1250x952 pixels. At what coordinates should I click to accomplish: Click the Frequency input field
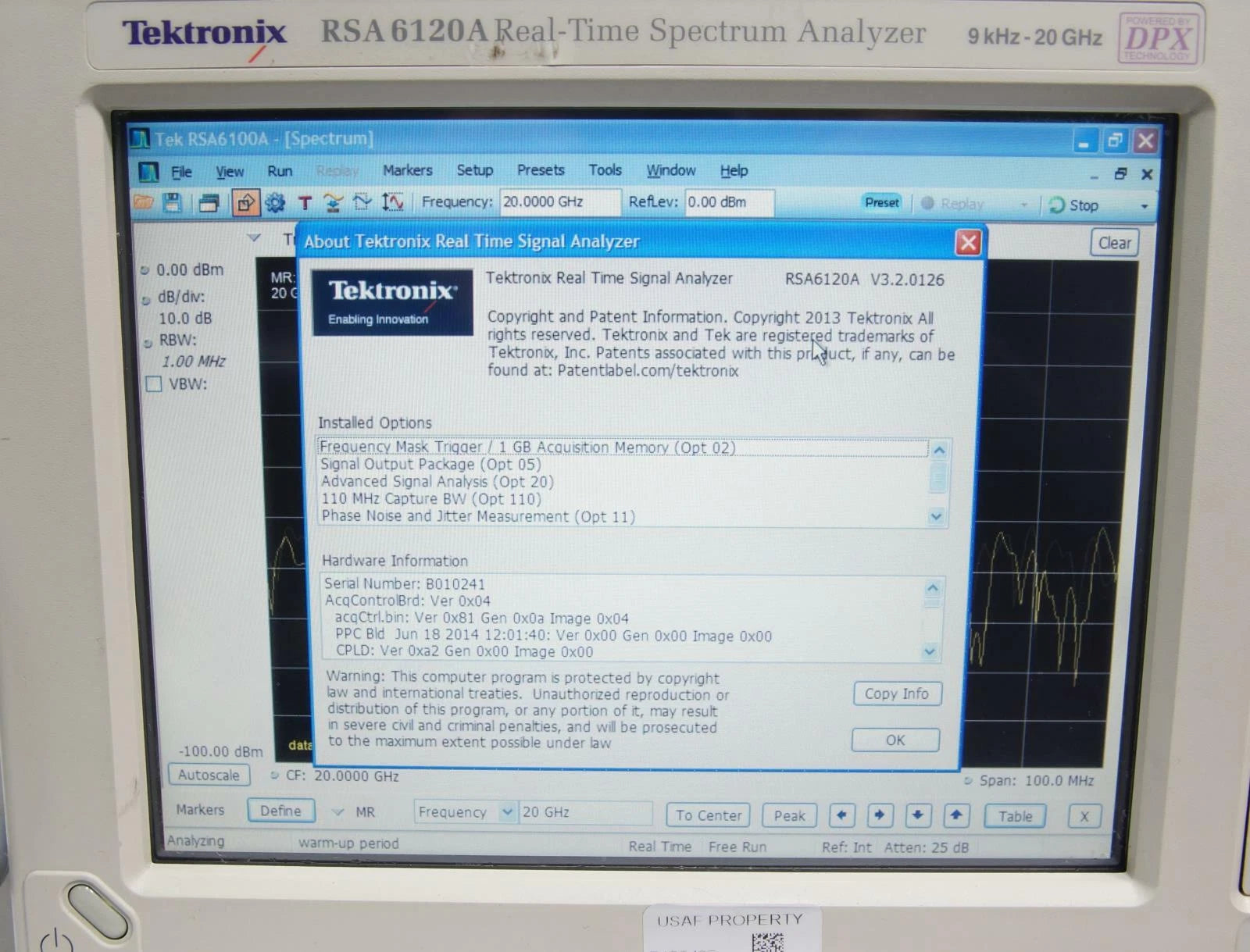559,202
